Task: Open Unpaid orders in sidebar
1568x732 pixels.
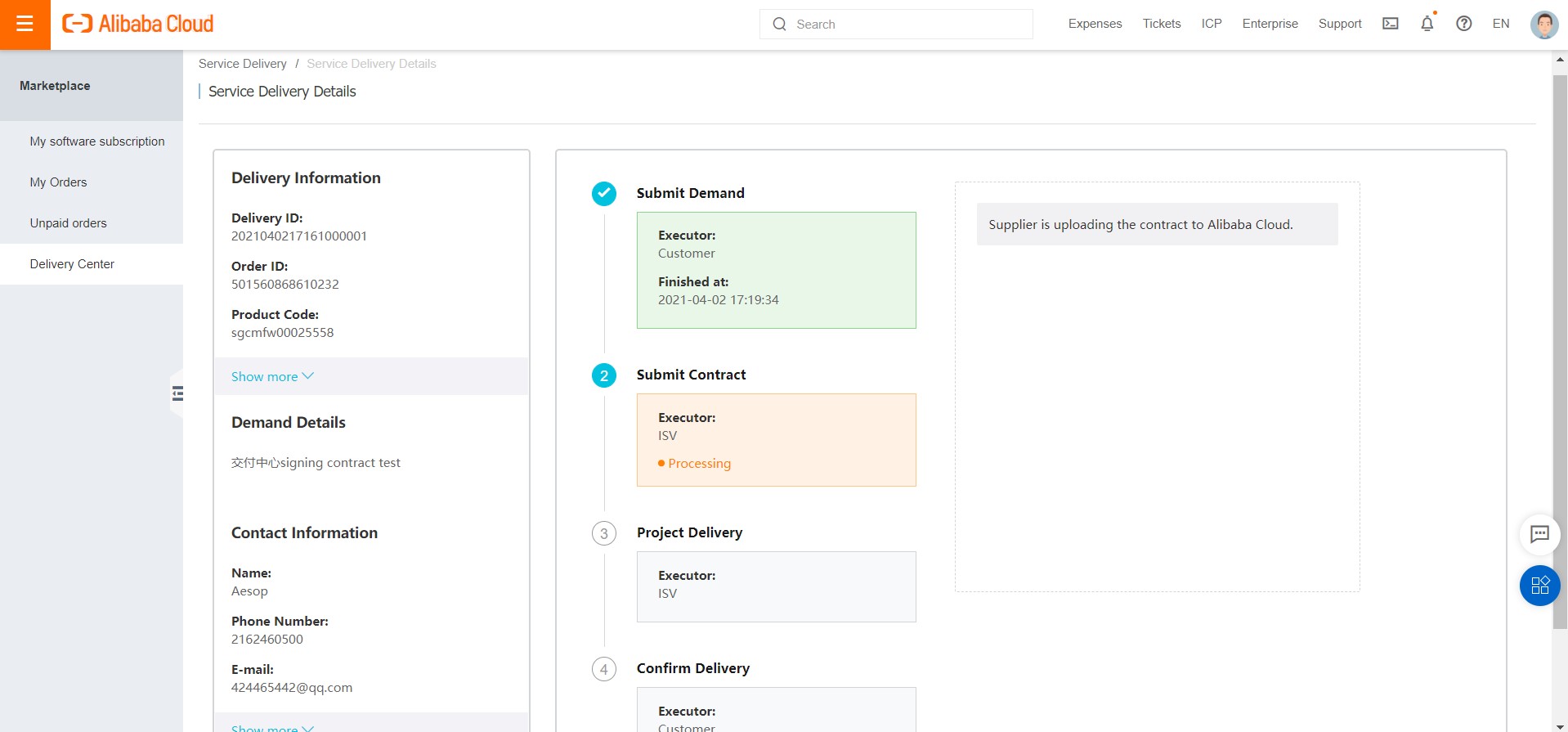Action: pos(68,223)
